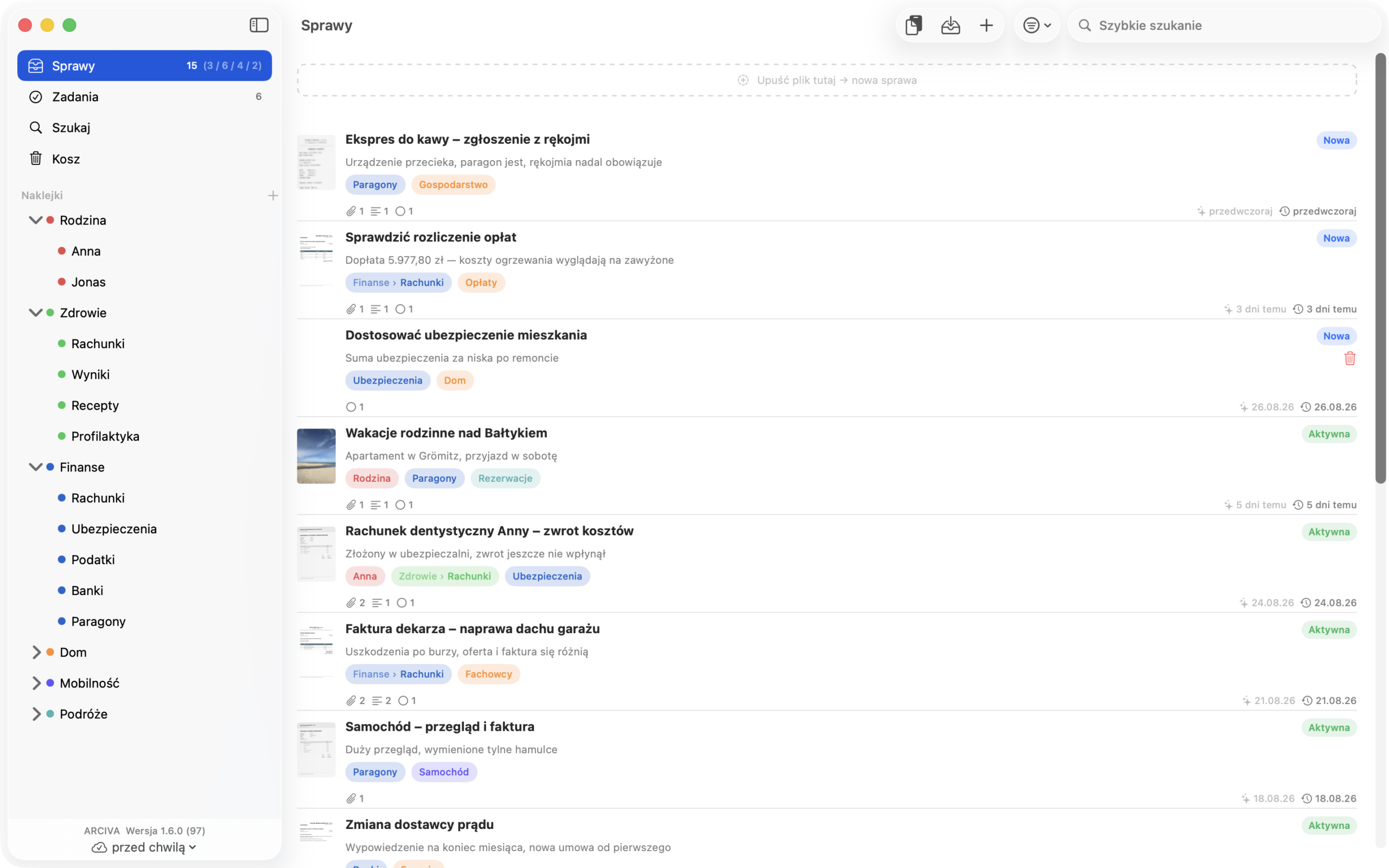Open the Sprawy sidebar section

pos(145,66)
